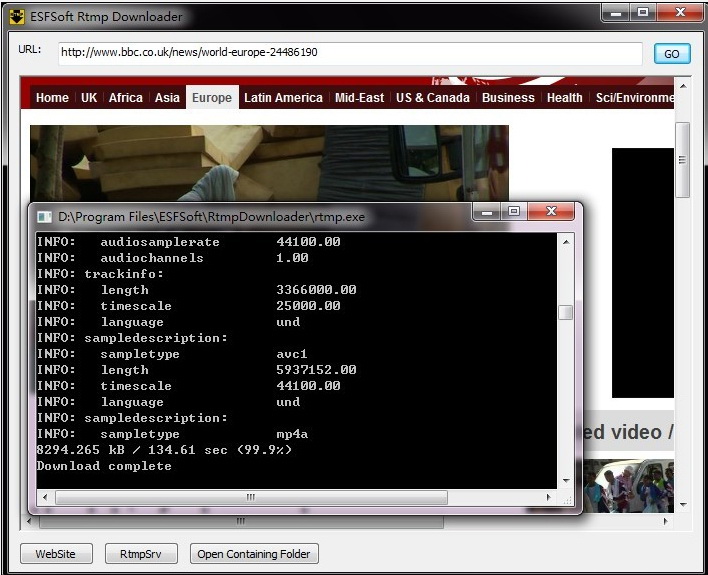Click the value '25000.00' in console

(308, 306)
